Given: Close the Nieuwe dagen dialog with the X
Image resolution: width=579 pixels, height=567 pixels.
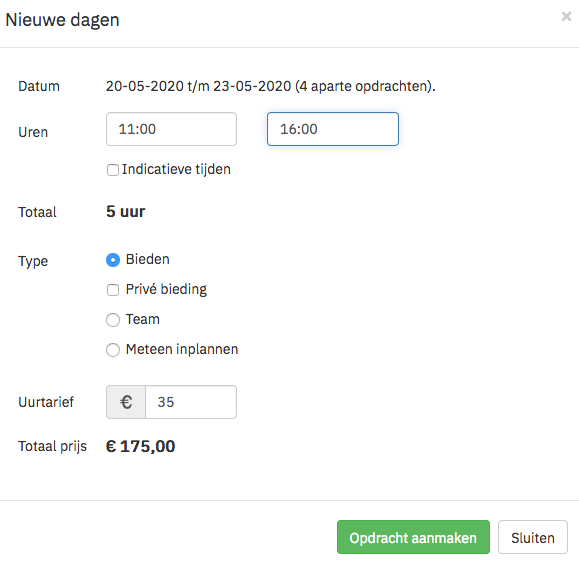Looking at the screenshot, I should coord(566,17).
